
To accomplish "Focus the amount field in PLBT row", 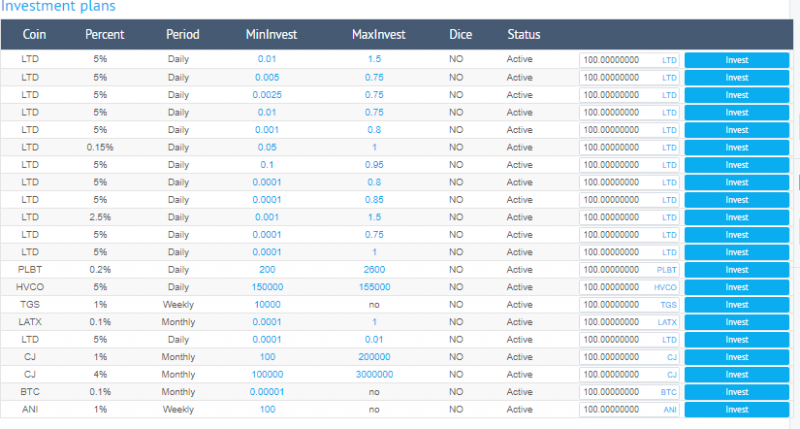I will coord(629,270).
